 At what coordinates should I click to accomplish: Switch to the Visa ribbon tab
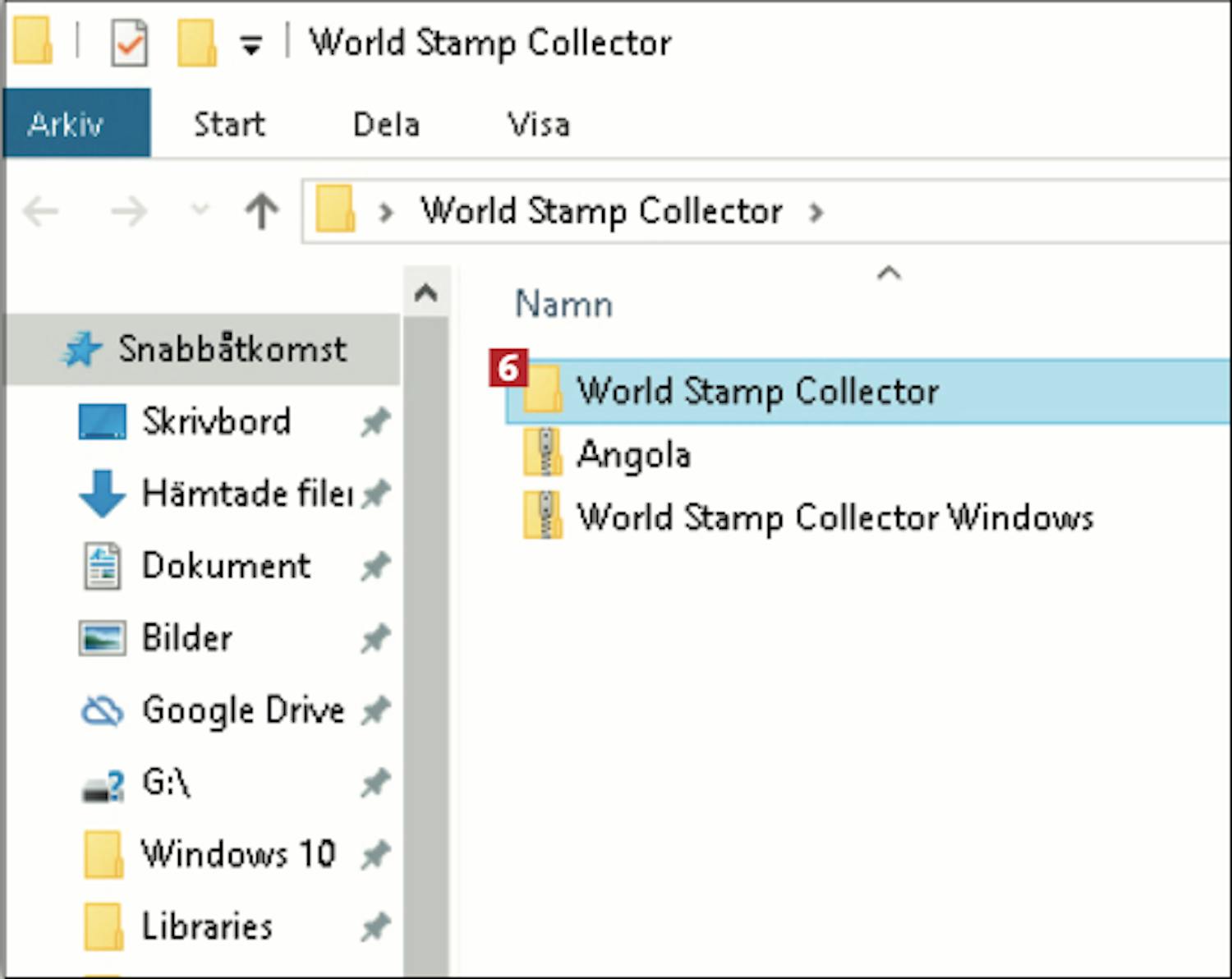[x=539, y=124]
